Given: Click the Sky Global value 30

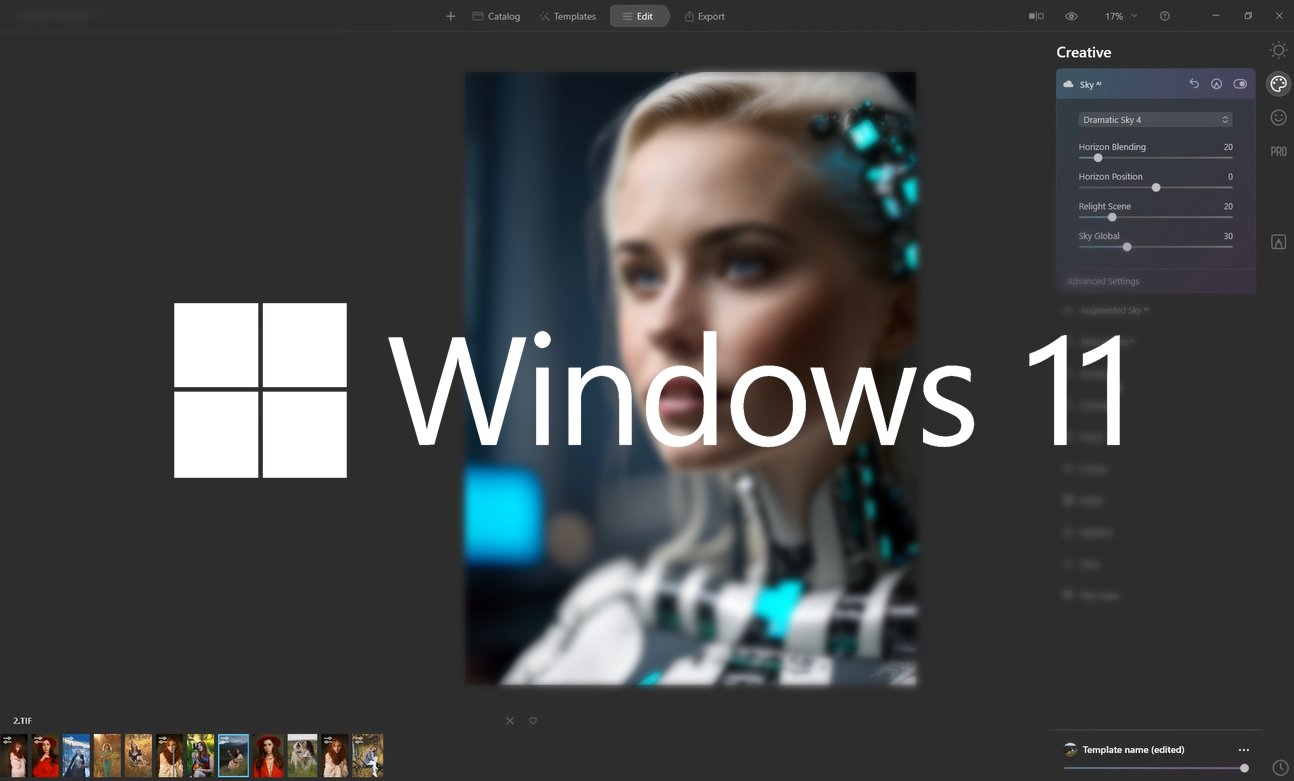Looking at the screenshot, I should coord(1228,236).
